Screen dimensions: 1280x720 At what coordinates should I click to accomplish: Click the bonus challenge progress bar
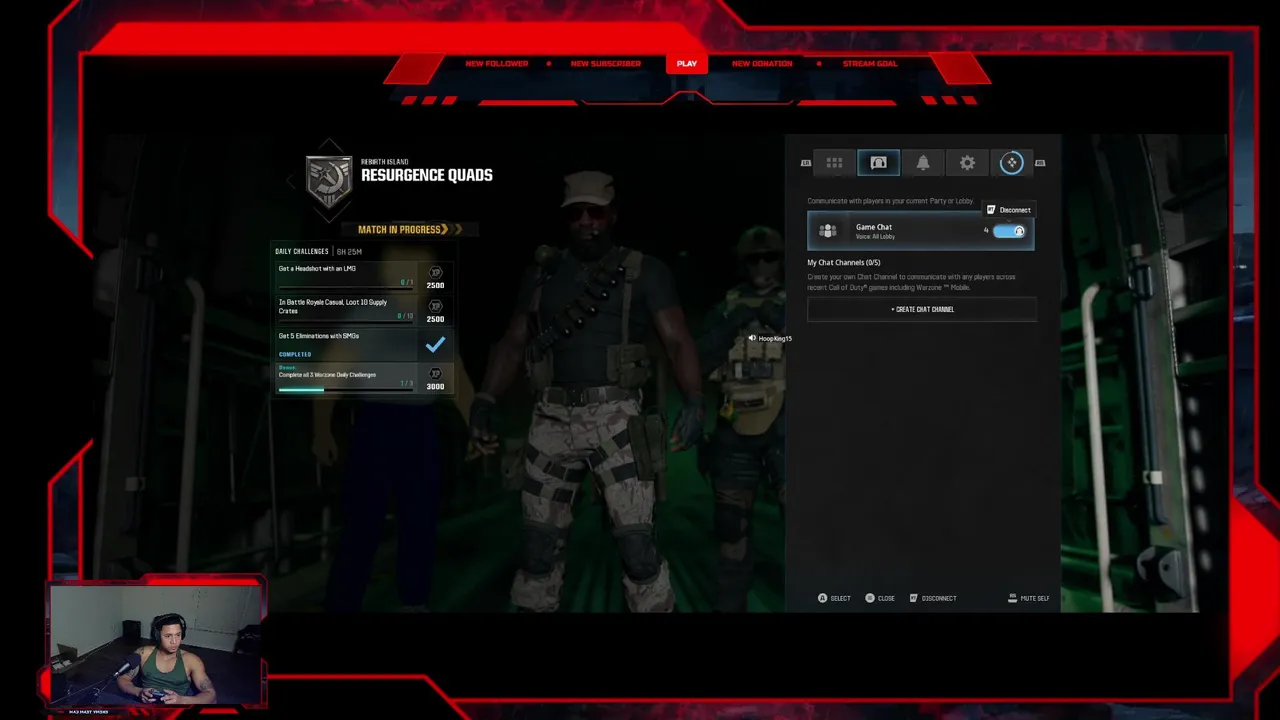[x=345, y=390]
